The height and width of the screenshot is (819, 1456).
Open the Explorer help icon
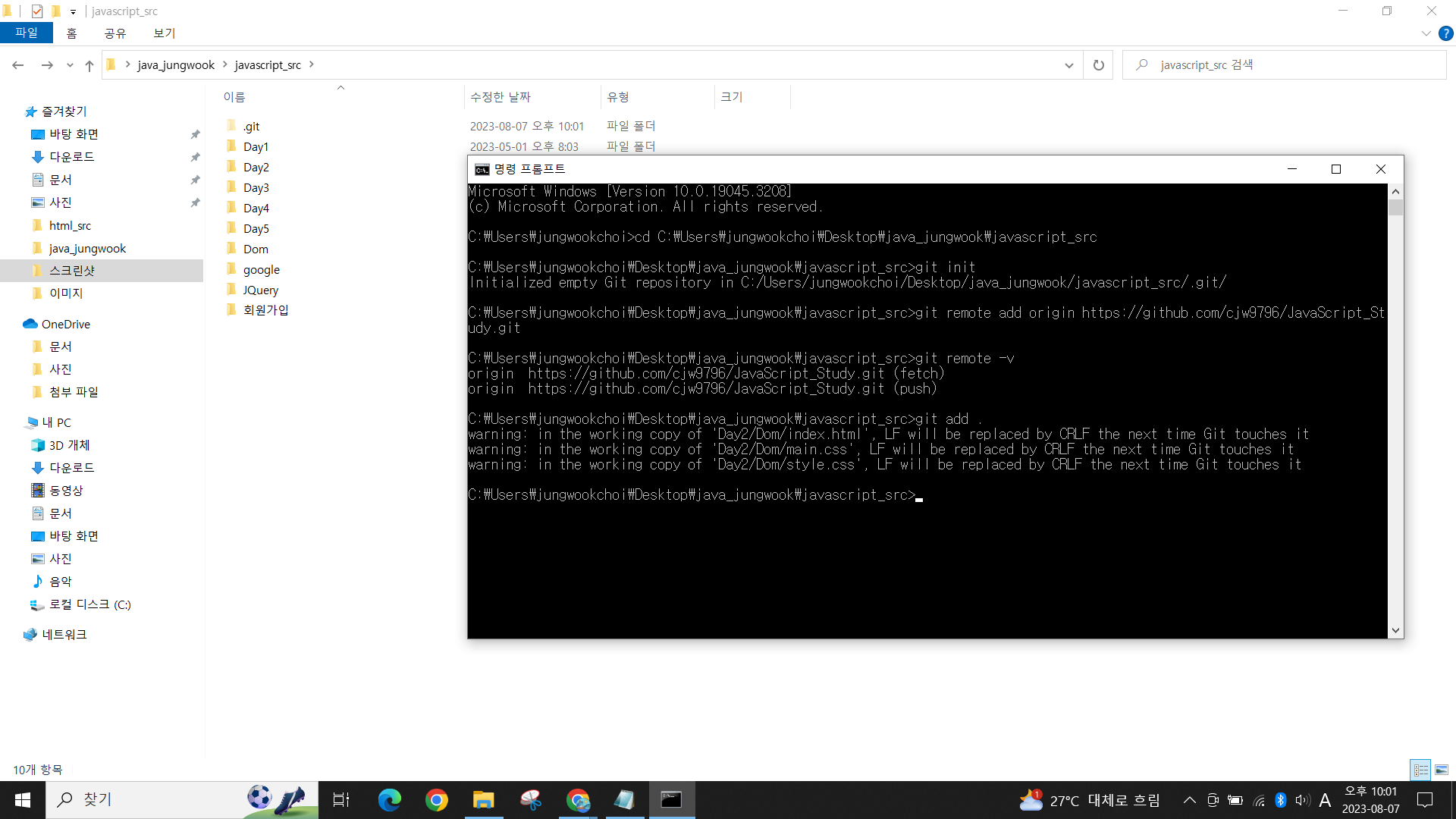(1445, 33)
